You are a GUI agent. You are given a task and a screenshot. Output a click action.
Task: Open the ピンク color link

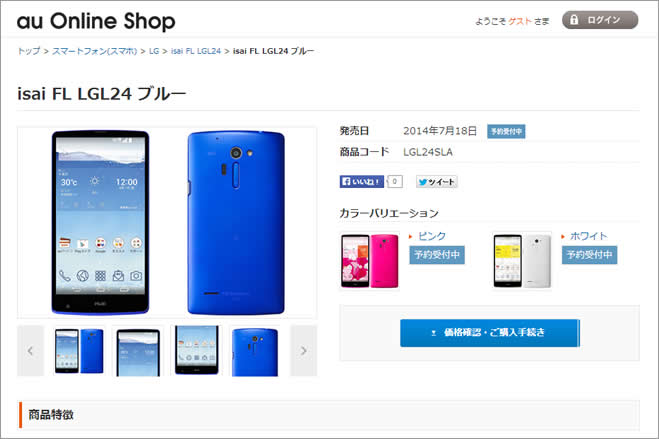(x=432, y=236)
